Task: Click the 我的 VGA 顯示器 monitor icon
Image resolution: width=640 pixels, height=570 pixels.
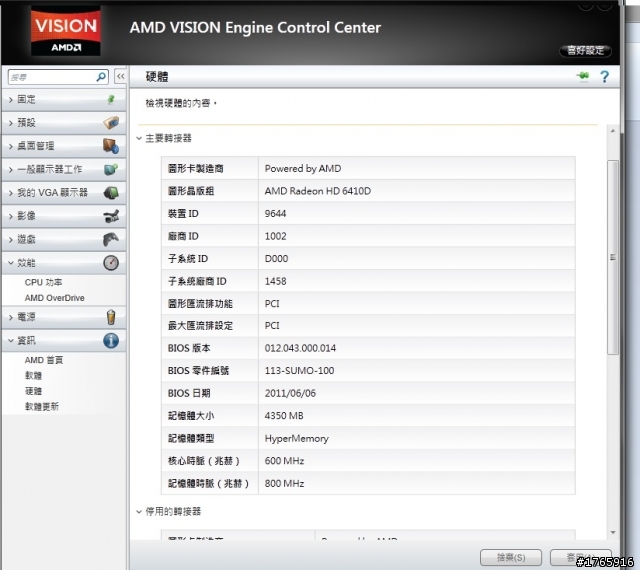Action: (111, 192)
